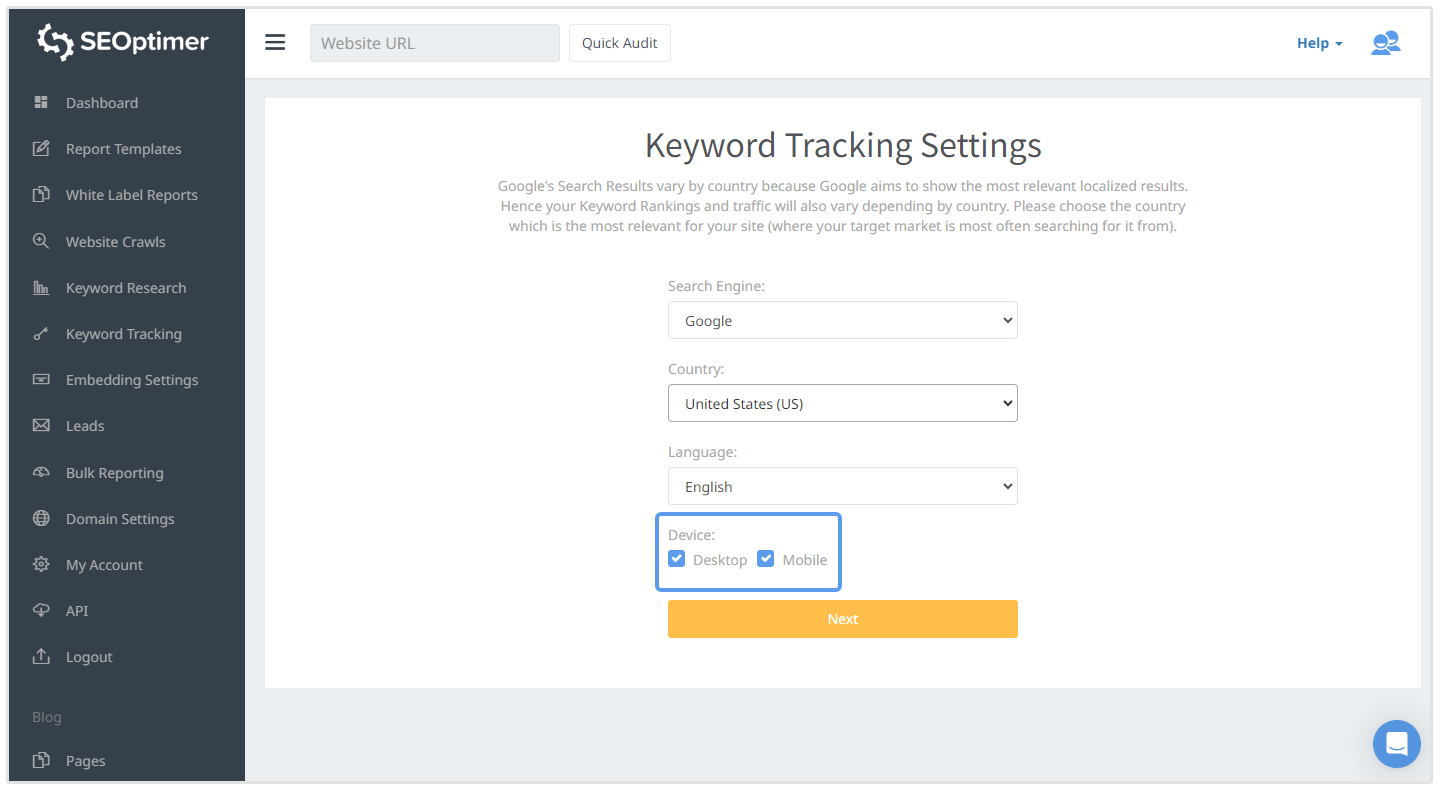This screenshot has height=790, width=1440.
Task: Open White Label Reports menu item
Action: click(131, 195)
